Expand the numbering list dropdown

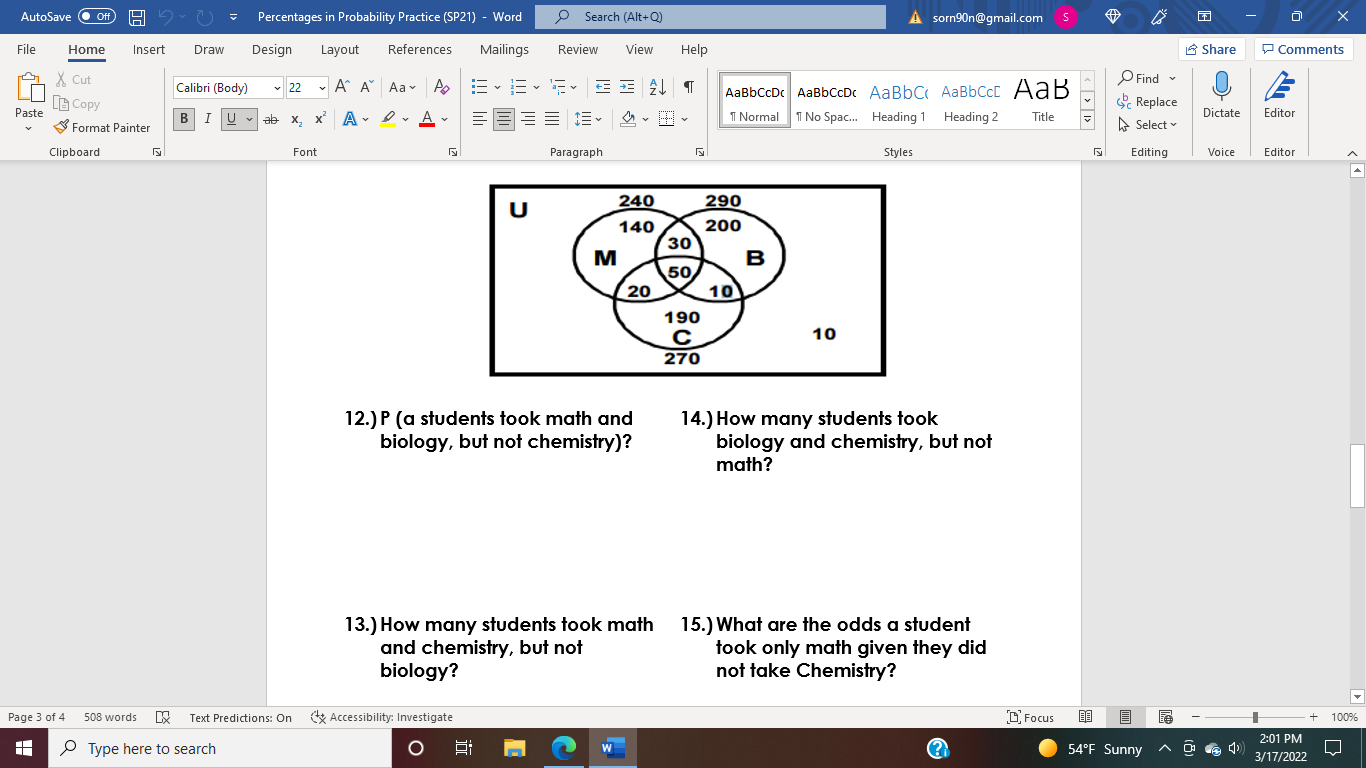(536, 87)
